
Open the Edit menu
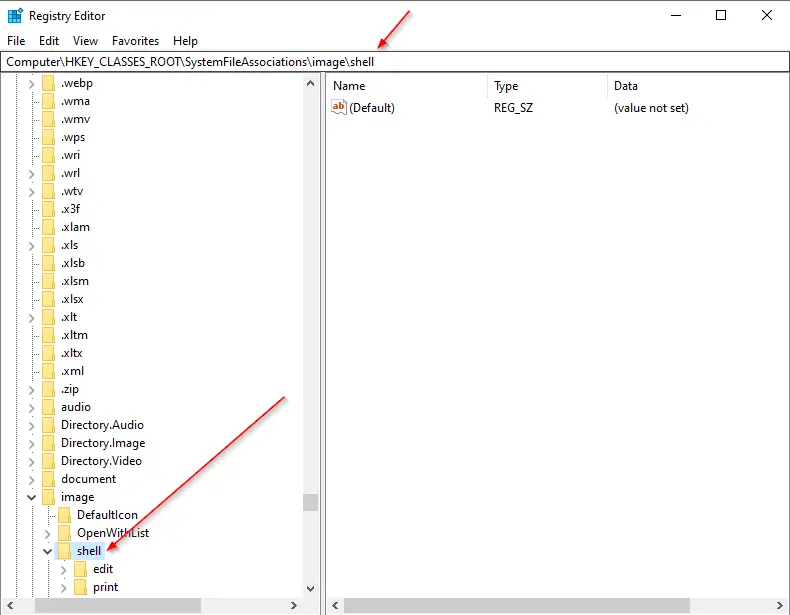(49, 41)
